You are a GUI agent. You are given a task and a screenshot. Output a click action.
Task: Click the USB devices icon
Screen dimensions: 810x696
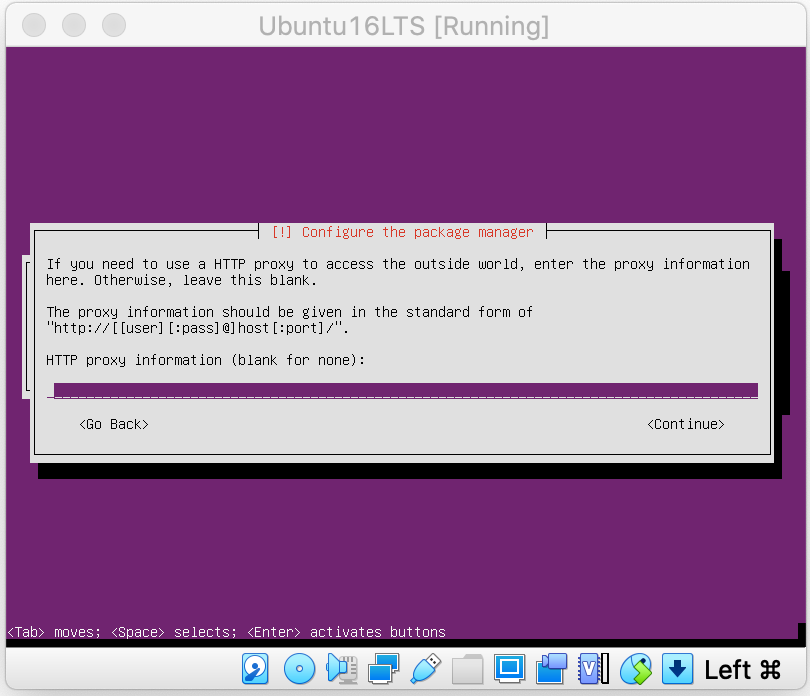tap(425, 668)
